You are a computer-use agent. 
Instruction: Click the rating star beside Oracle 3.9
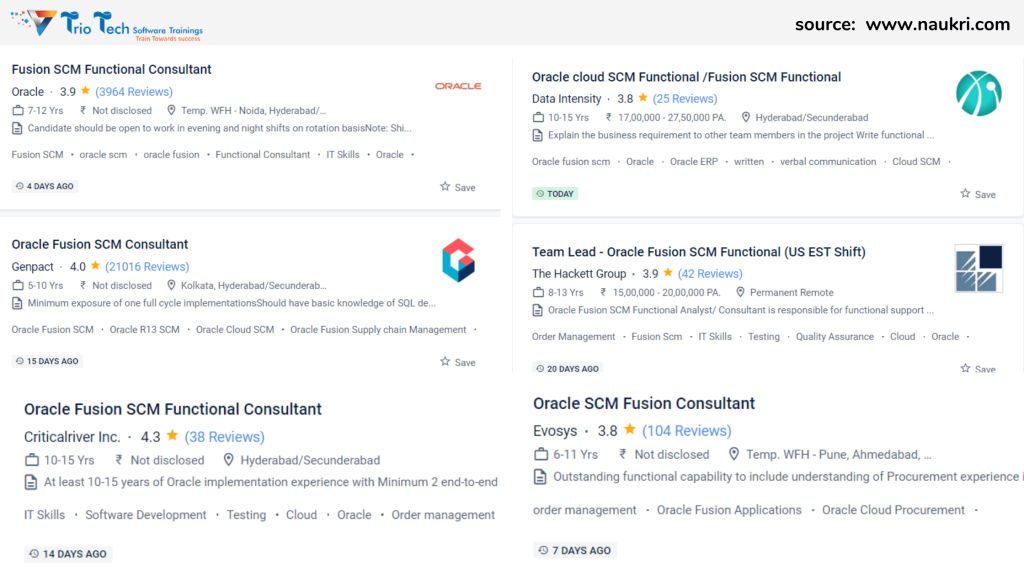tap(86, 91)
